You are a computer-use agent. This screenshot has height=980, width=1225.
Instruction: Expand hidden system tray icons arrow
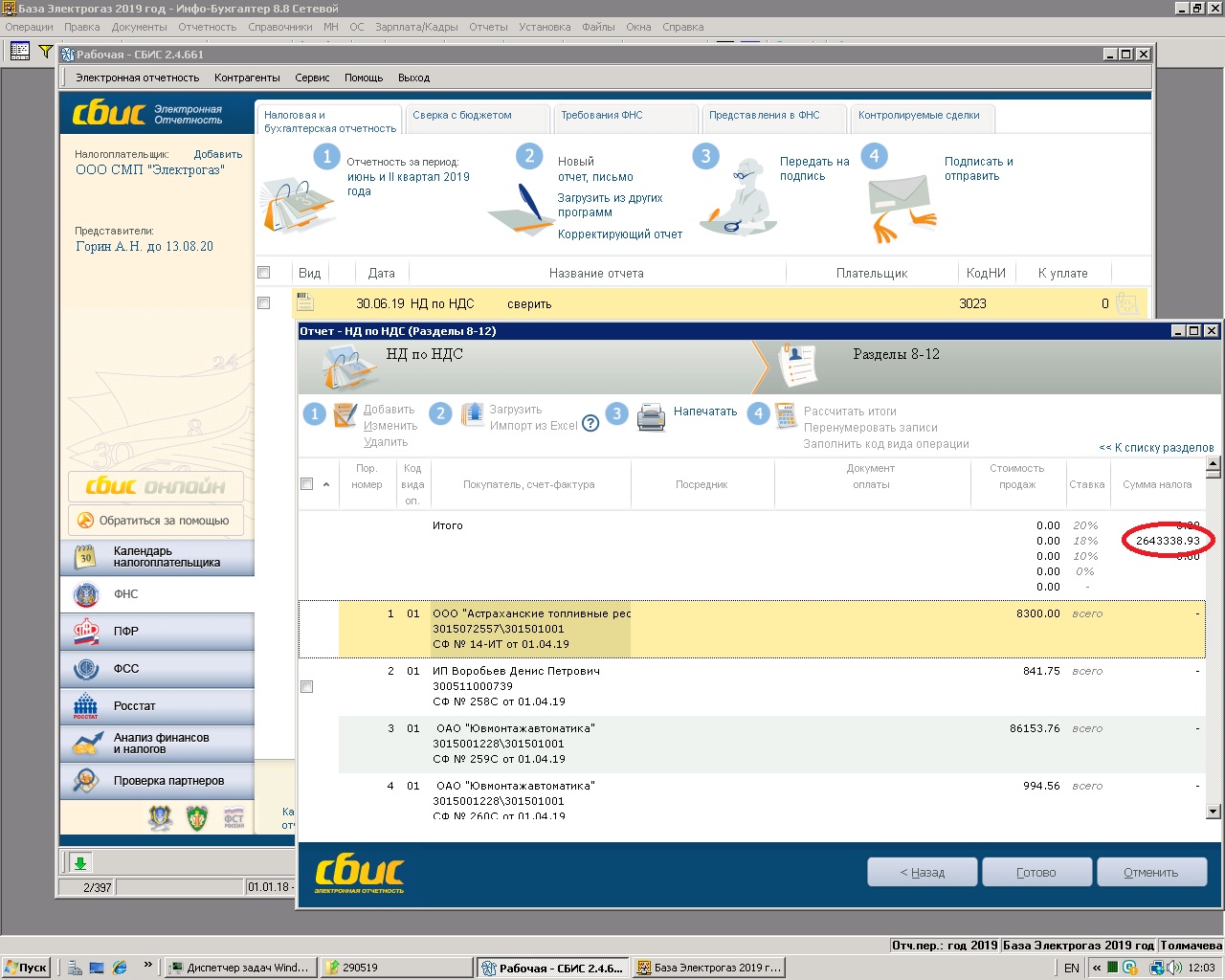(1097, 968)
